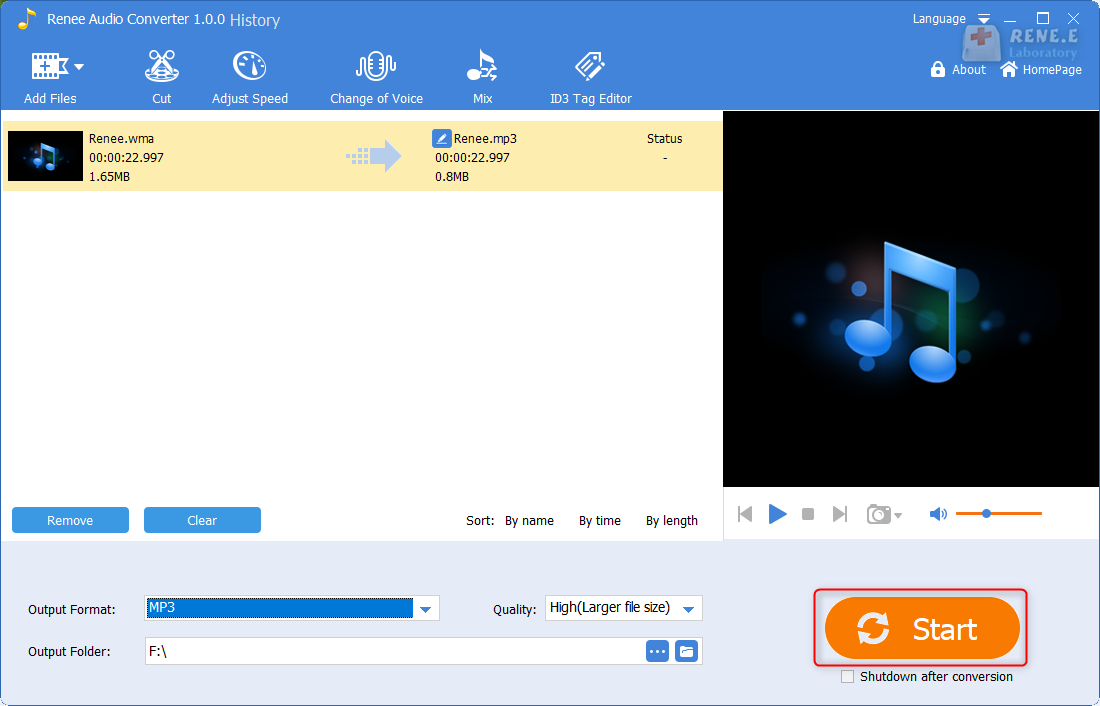Enable Shutdown after conversion checkbox
This screenshot has width=1100, height=706.
pyautogui.click(x=848, y=677)
